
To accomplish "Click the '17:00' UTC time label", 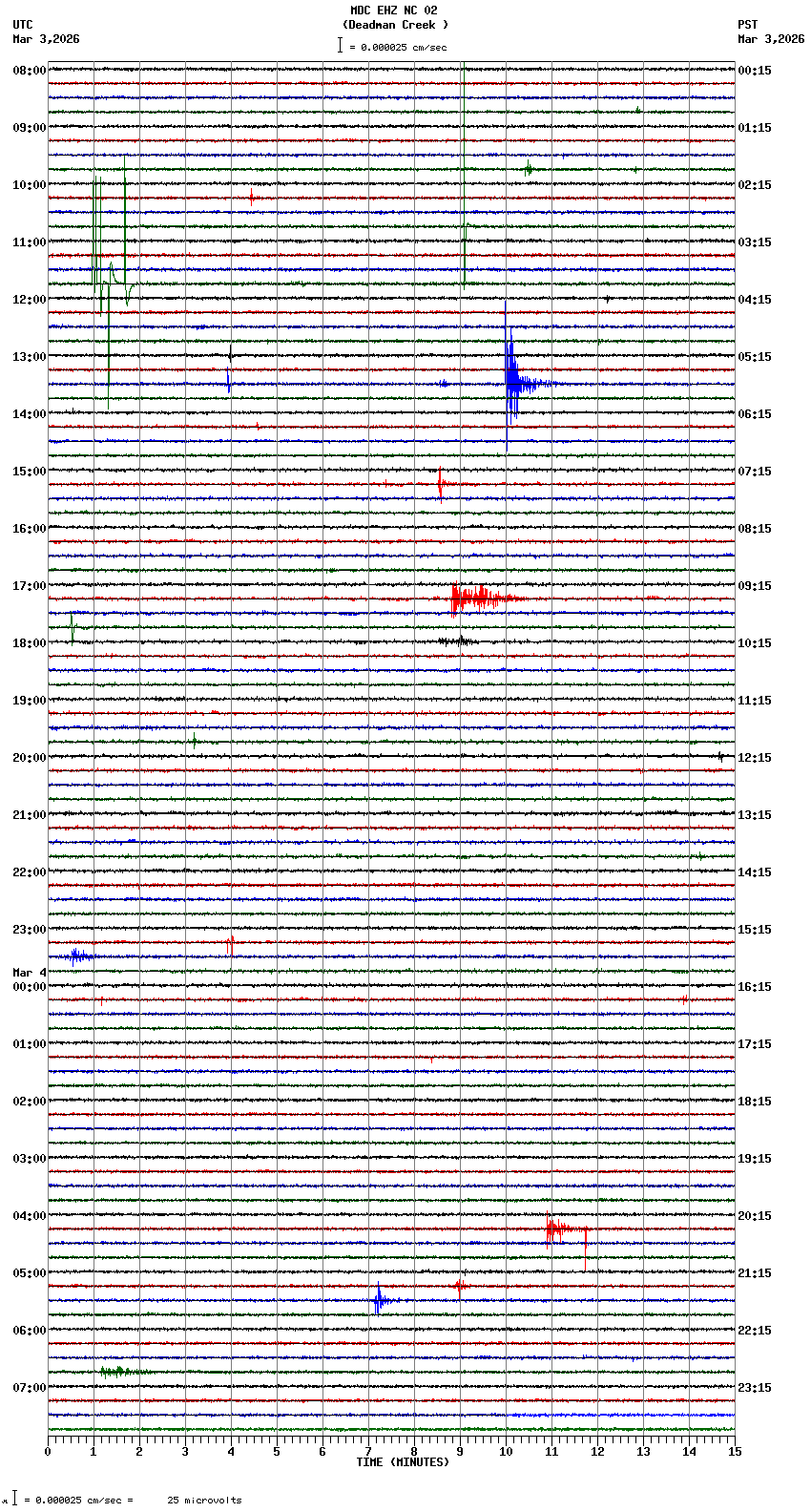I will (30, 586).
